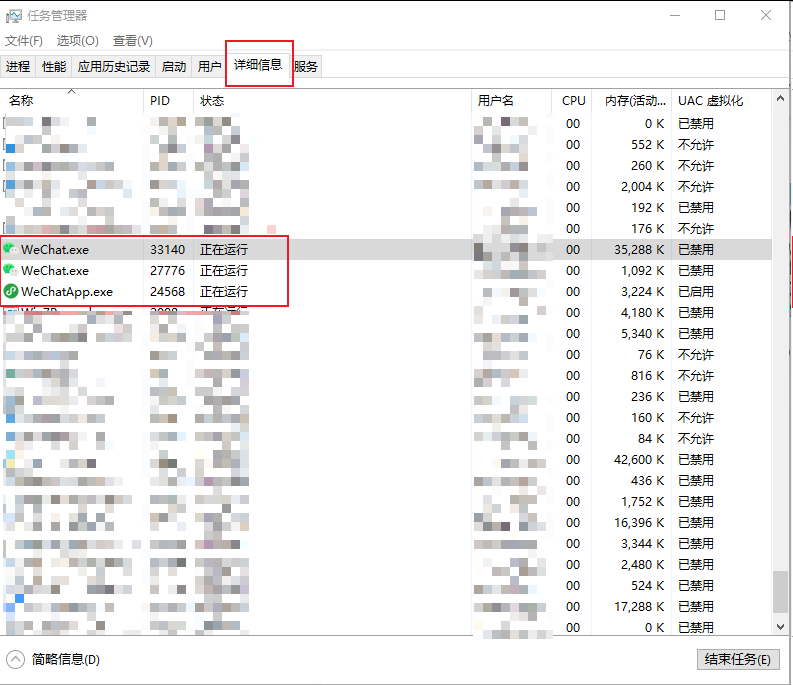Maximize the Task Manager window
793x685 pixels.
pos(720,16)
